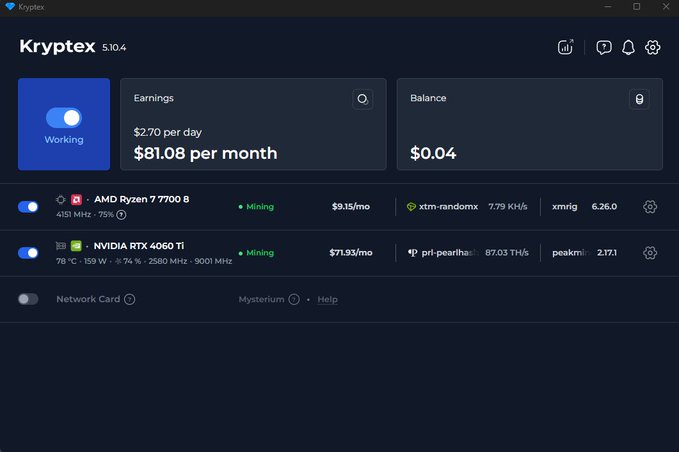Click the coins icon in Earnings card
Screen dimensions: 679x452
[x=363, y=99]
